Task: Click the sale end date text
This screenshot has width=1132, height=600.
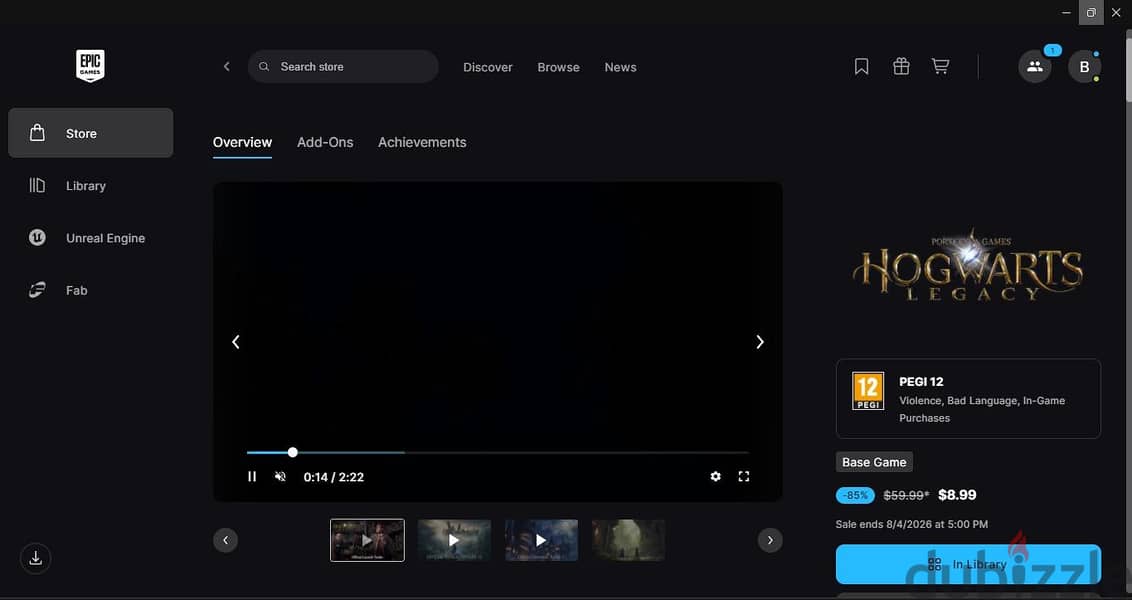Action: pyautogui.click(x=912, y=524)
